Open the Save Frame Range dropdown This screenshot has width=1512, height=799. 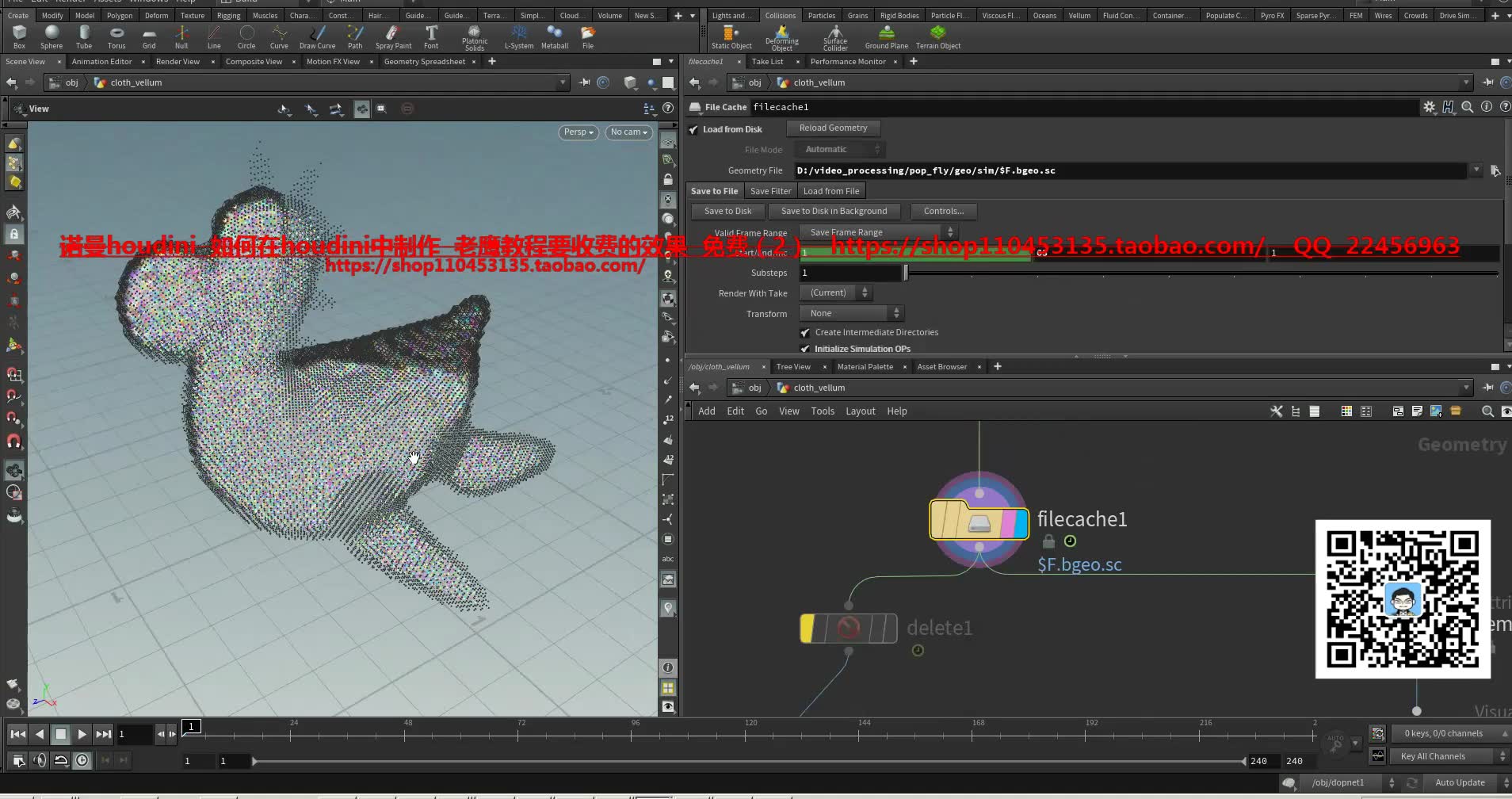[878, 232]
